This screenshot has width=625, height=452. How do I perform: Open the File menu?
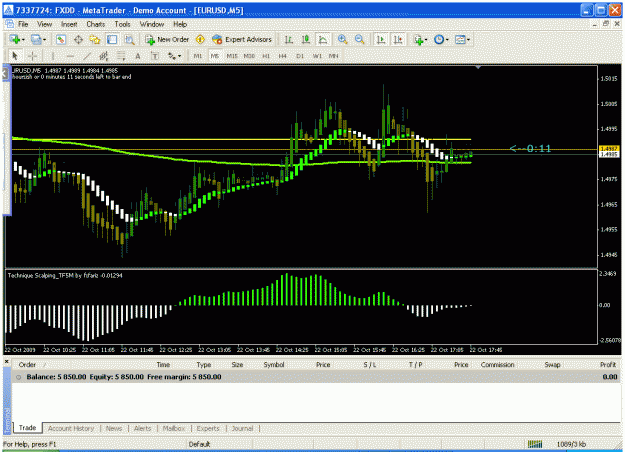coord(23,24)
